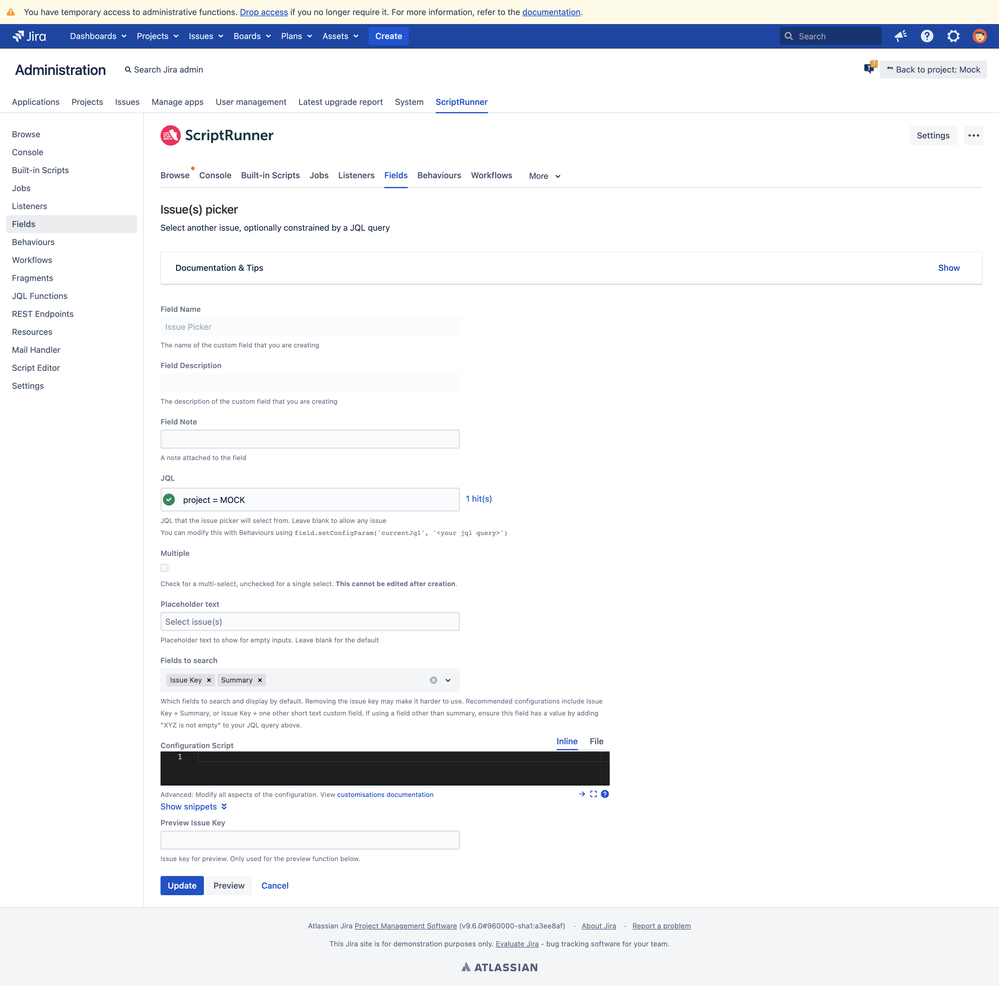999x986 pixels.
Task: Open the customisations documentation link
Action: [385, 794]
